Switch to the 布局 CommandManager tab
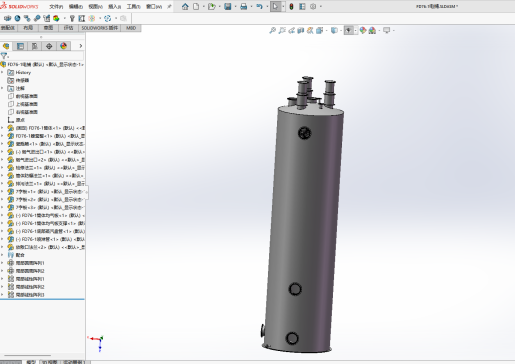Viewport: 515px width, 364px height. (x=28, y=28)
